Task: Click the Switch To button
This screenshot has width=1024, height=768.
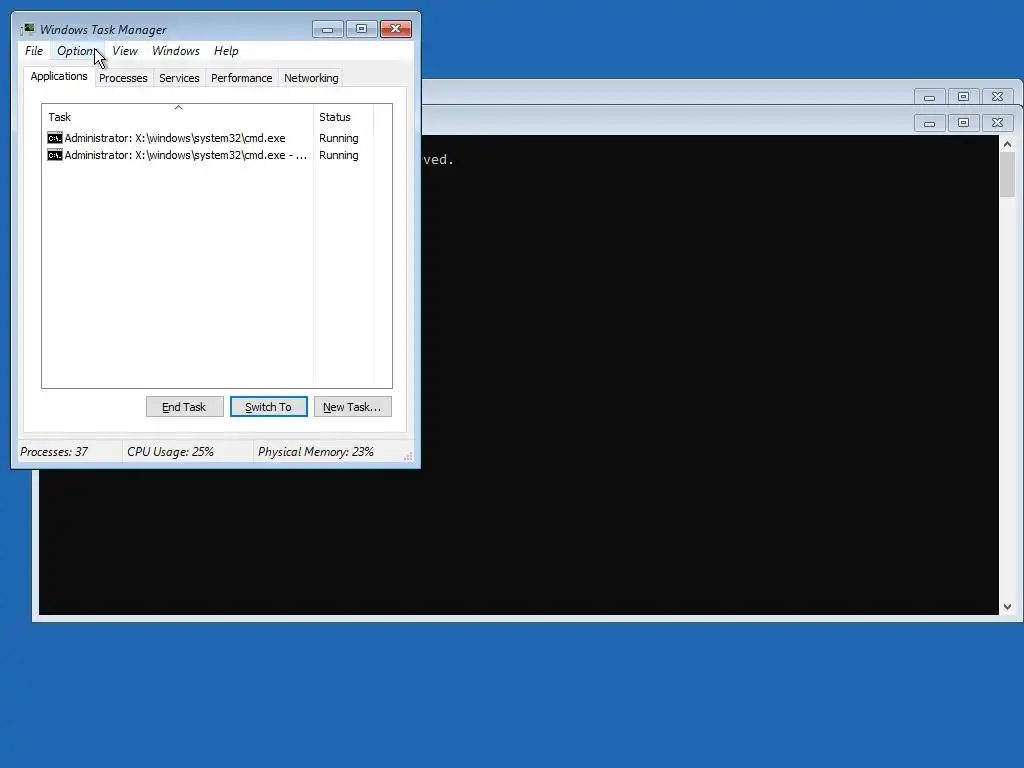Action: coord(268,407)
